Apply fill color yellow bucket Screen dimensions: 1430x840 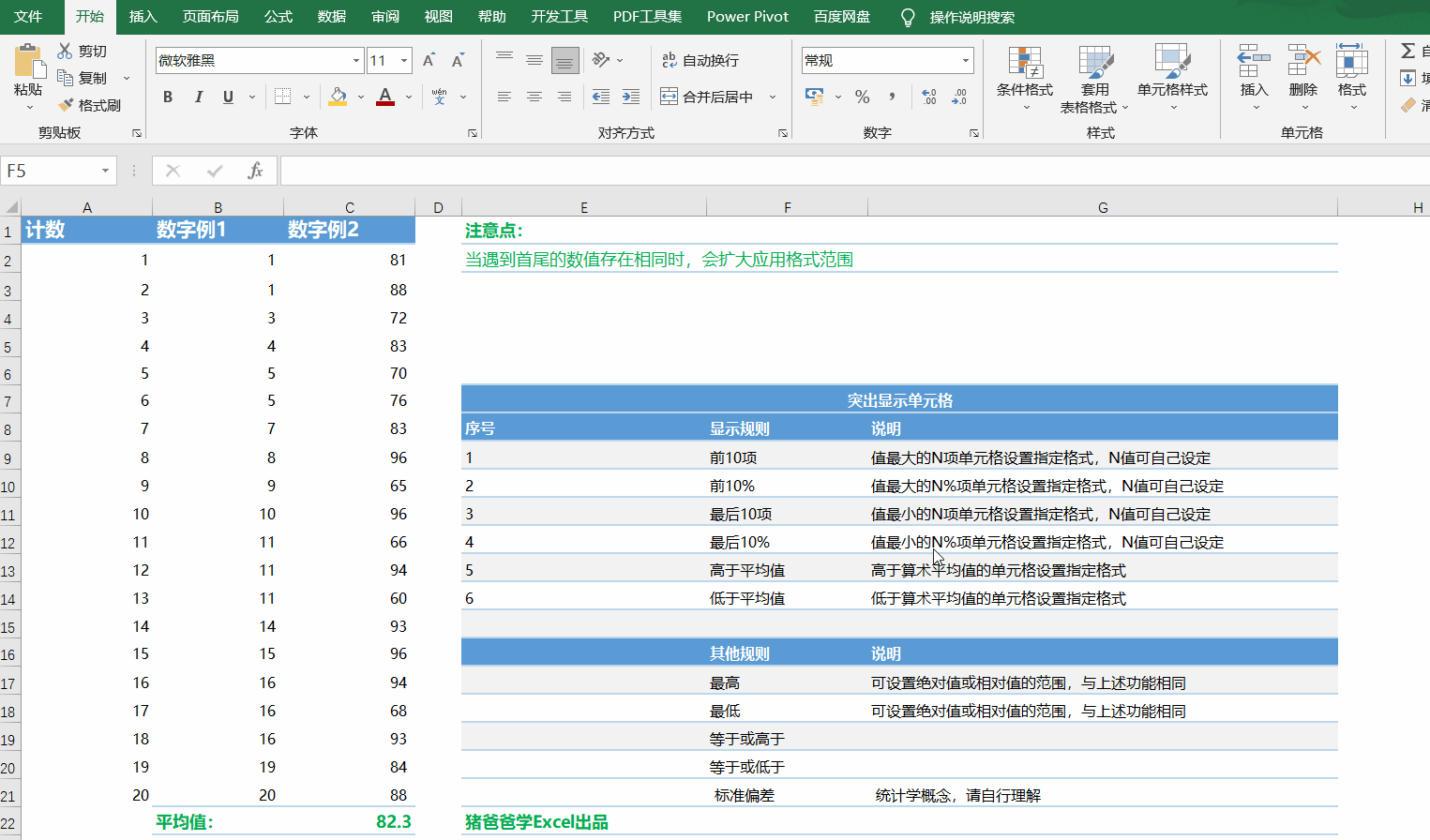[339, 97]
